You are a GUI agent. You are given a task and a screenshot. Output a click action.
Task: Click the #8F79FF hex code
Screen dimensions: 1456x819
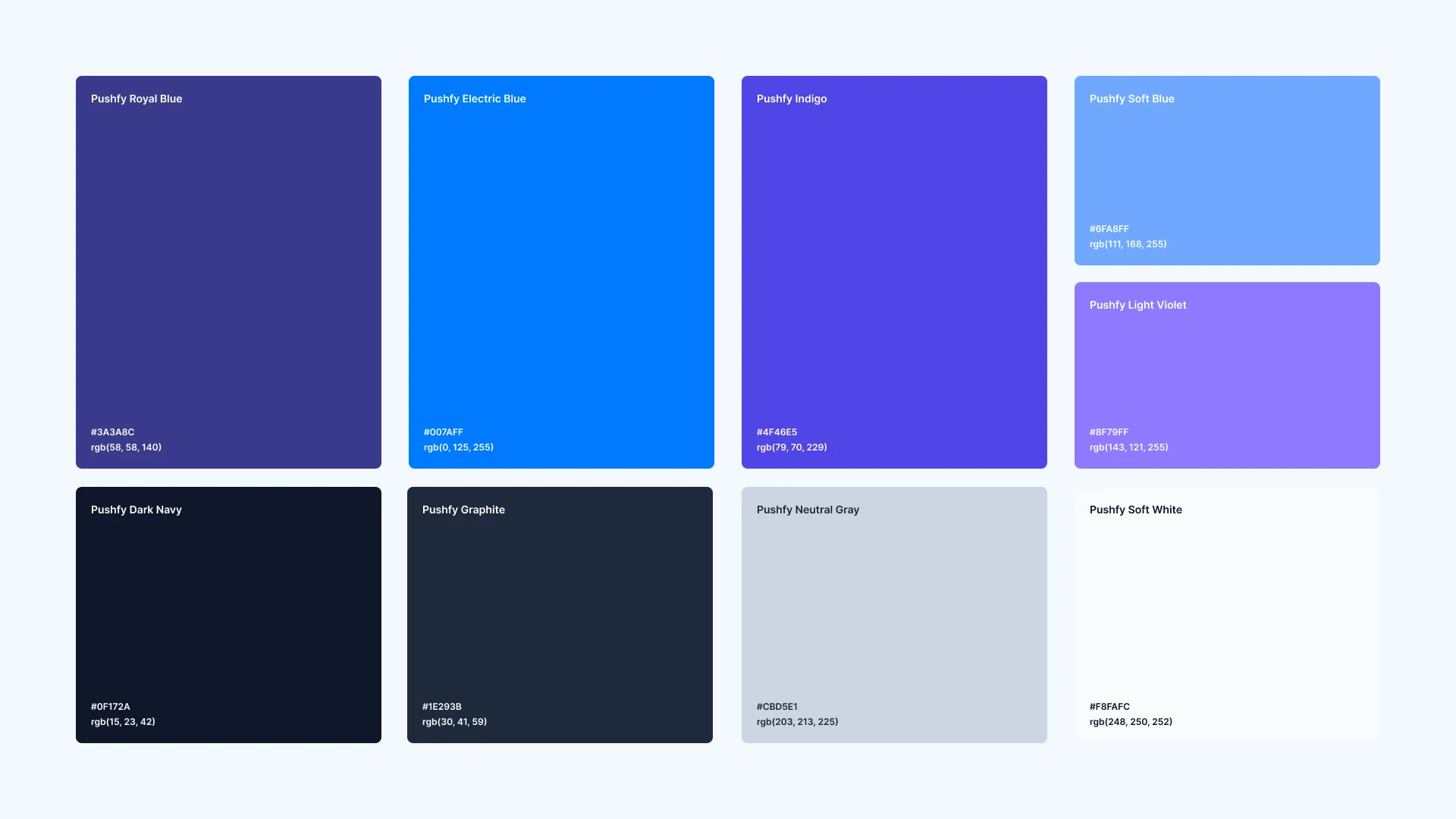(x=1109, y=432)
